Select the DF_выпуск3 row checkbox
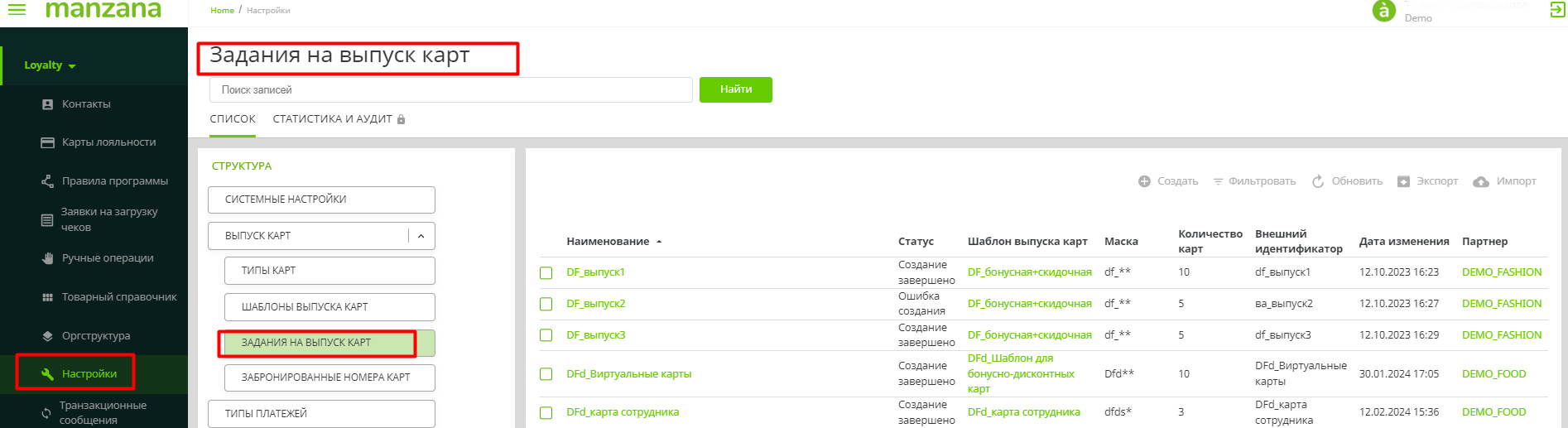The width and height of the screenshot is (1568, 428). click(x=546, y=335)
